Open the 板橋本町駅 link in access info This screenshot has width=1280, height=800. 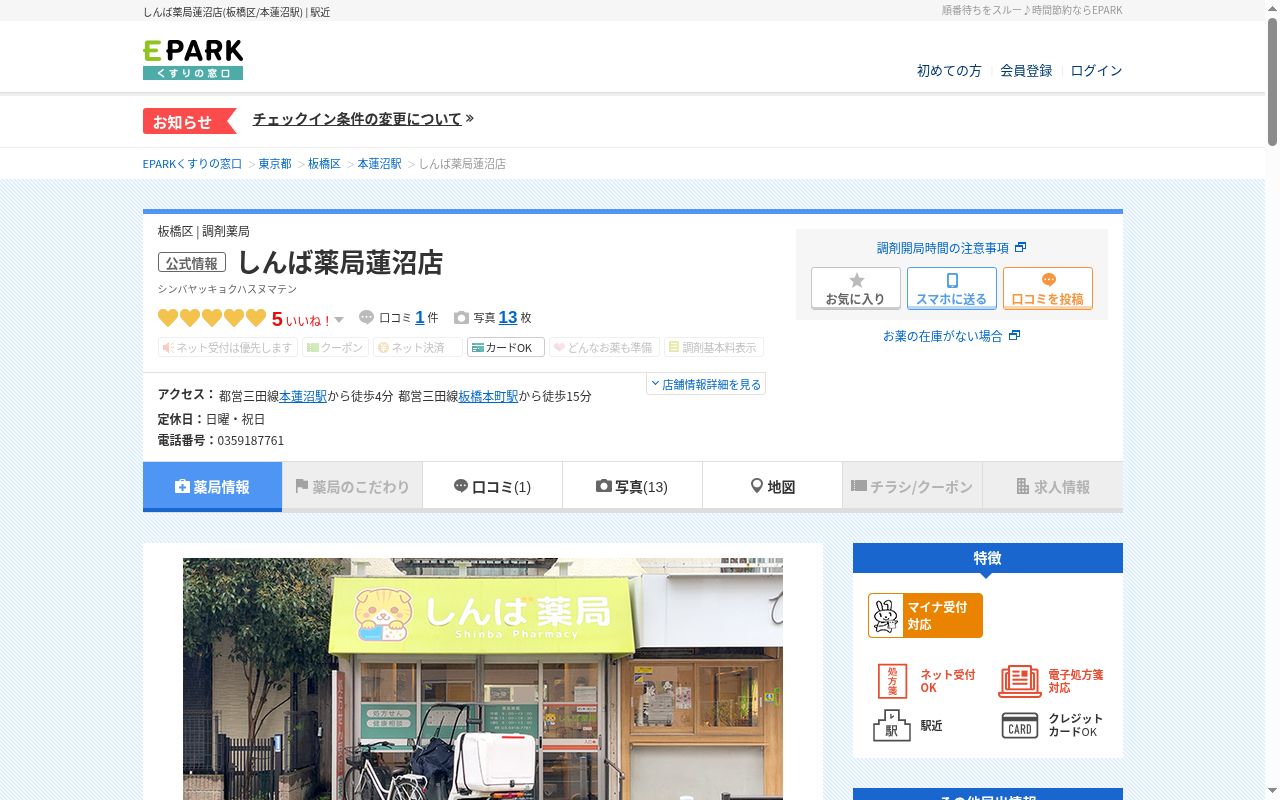pyautogui.click(x=489, y=396)
